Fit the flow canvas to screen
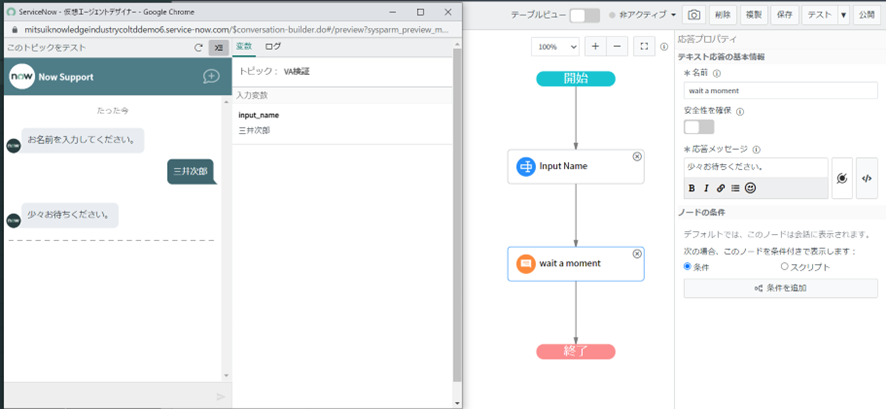This screenshot has height=409, width=886. pyautogui.click(x=644, y=47)
